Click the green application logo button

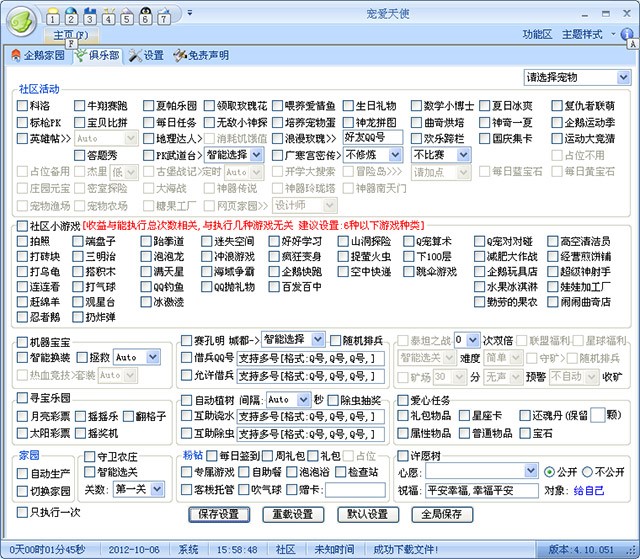point(23,17)
